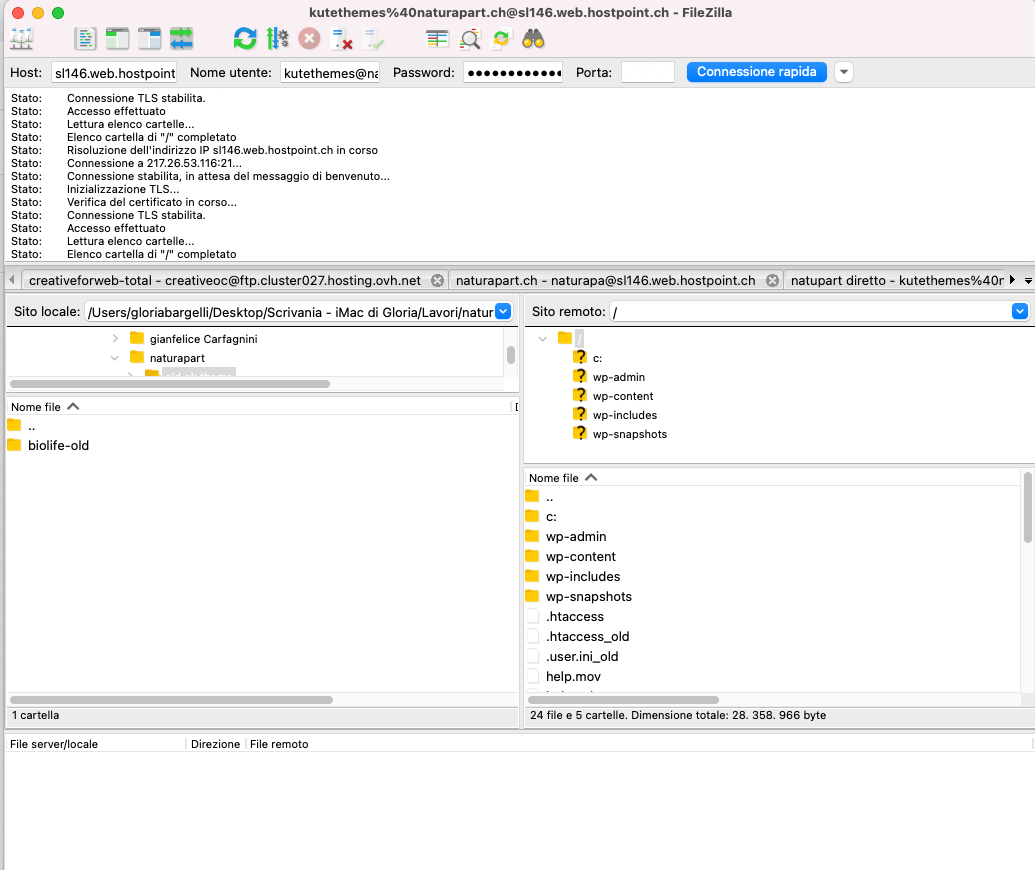
Task: Close the naturapart.ch tab
Action: (x=772, y=281)
